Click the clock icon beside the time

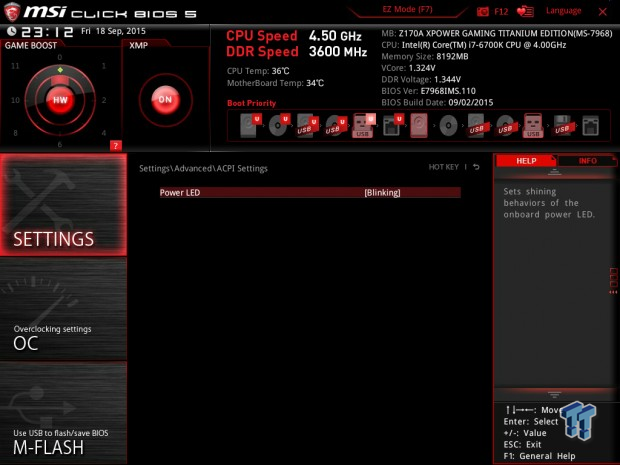pos(12,31)
